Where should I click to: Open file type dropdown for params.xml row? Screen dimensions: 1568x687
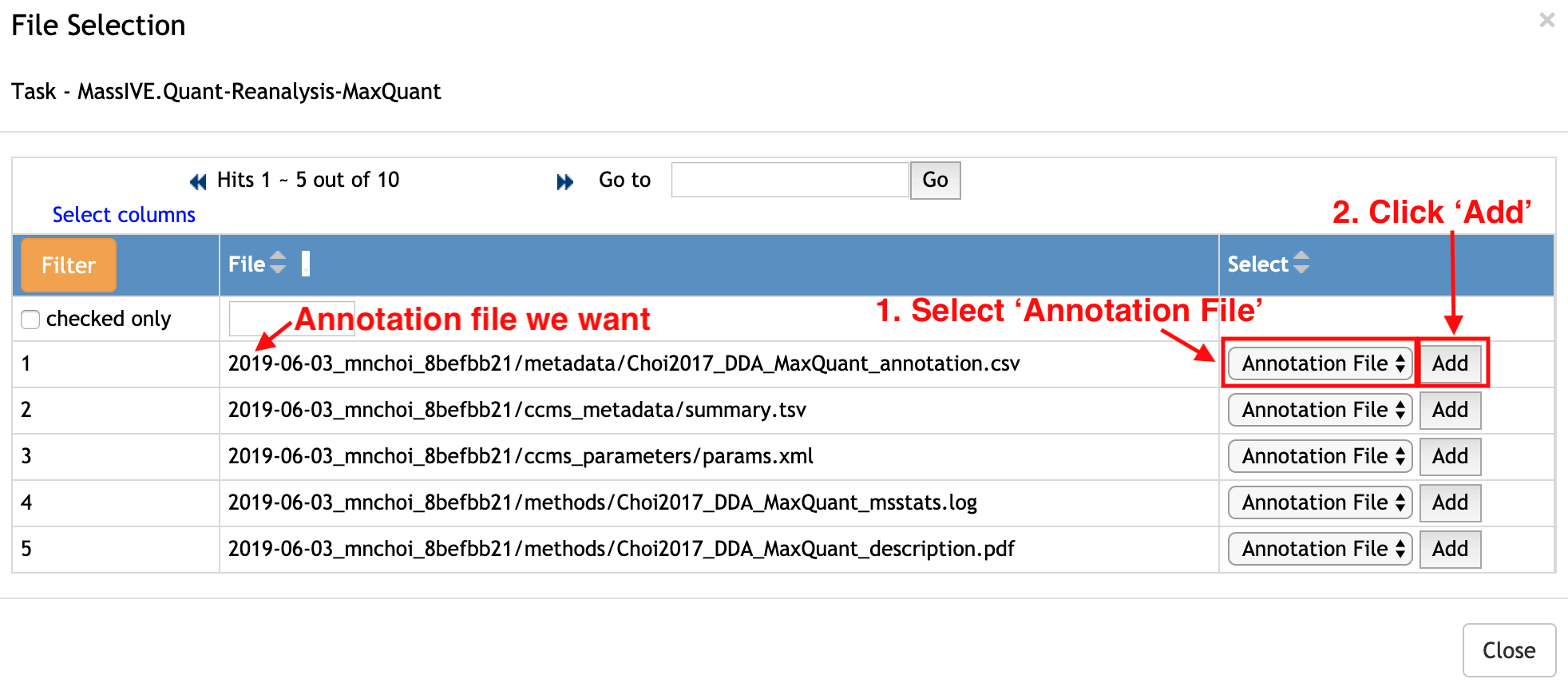pos(1320,456)
